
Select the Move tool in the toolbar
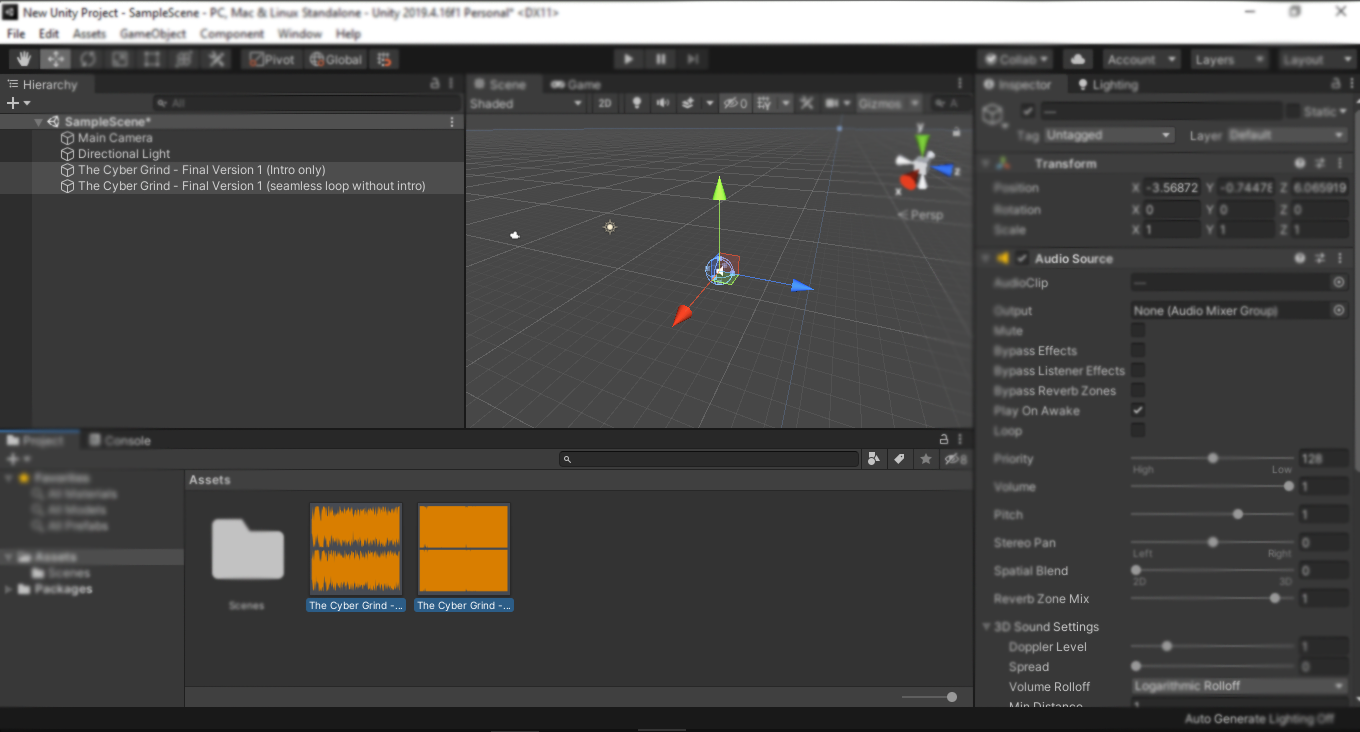coord(55,59)
